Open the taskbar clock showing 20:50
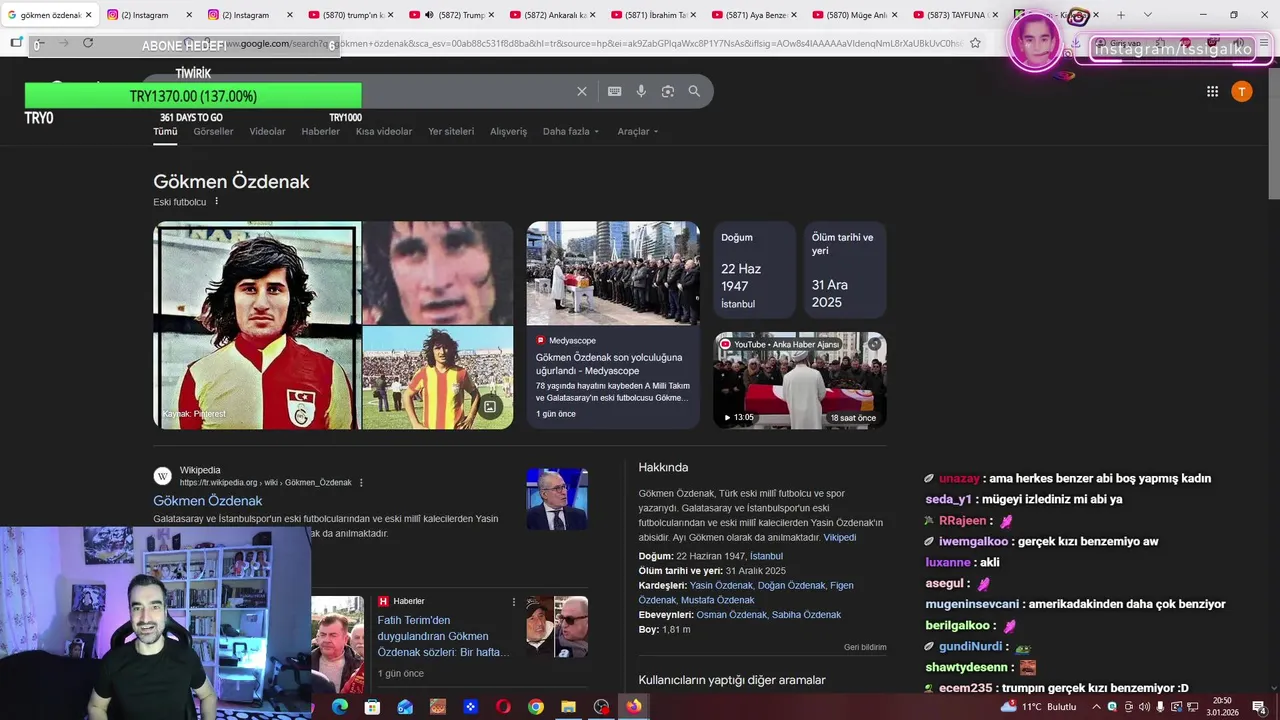This screenshot has height=720, width=1280. tap(1222, 707)
